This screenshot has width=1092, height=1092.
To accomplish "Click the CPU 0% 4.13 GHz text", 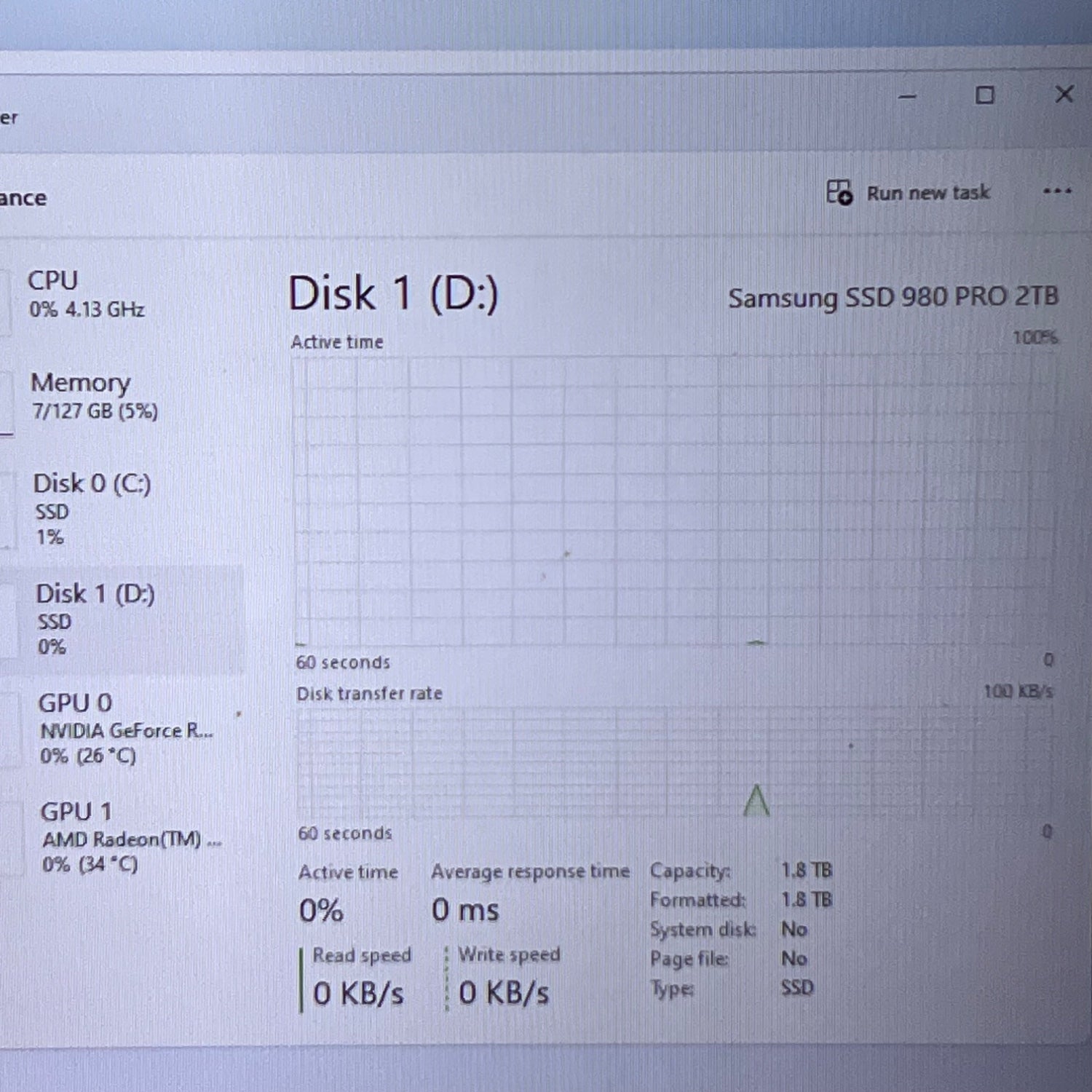I will (x=87, y=309).
